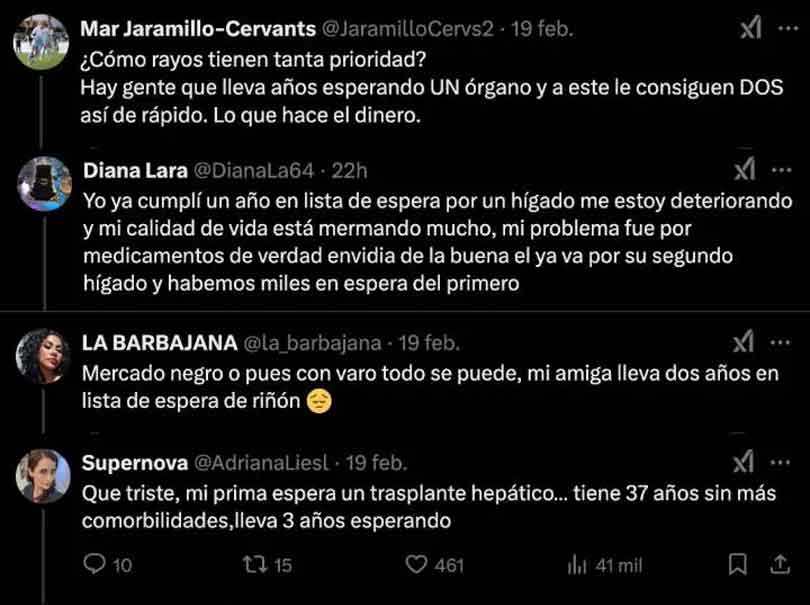Open Grok analysis on Supernova's tweet
The image size is (810, 605).
tap(743, 463)
